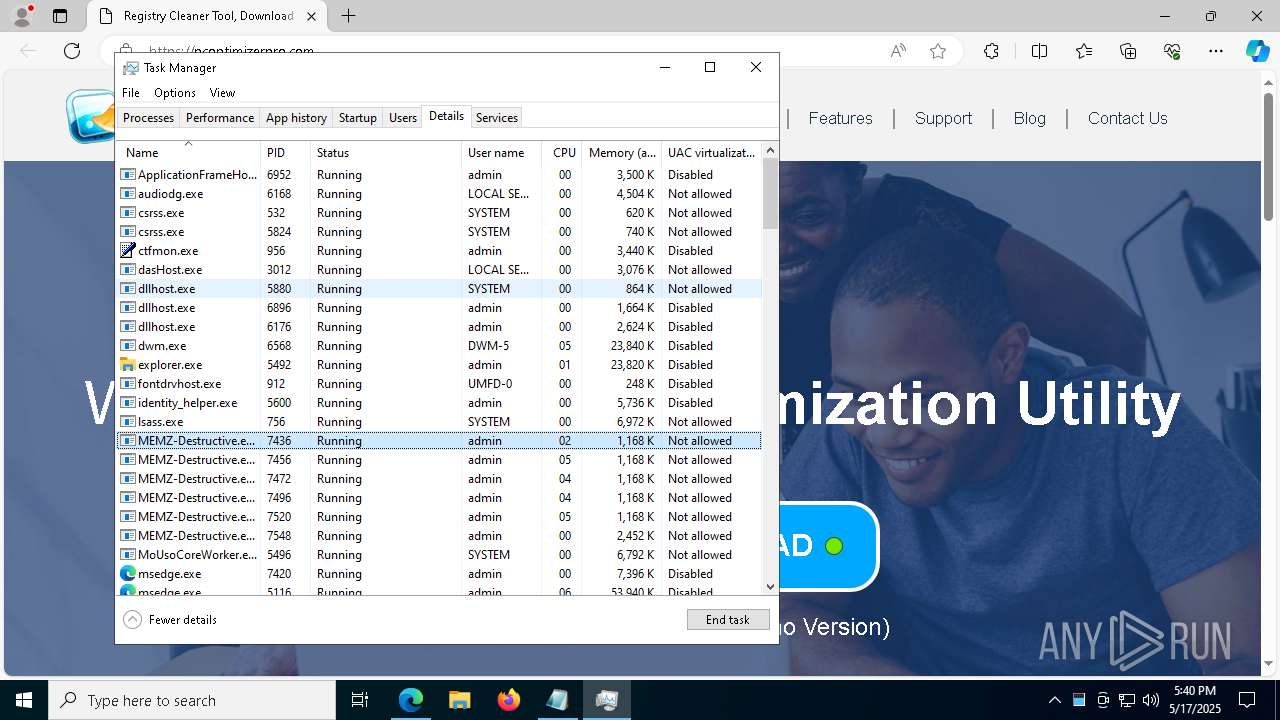Open Edge tab actions menu icon

pyautogui.click(x=60, y=16)
